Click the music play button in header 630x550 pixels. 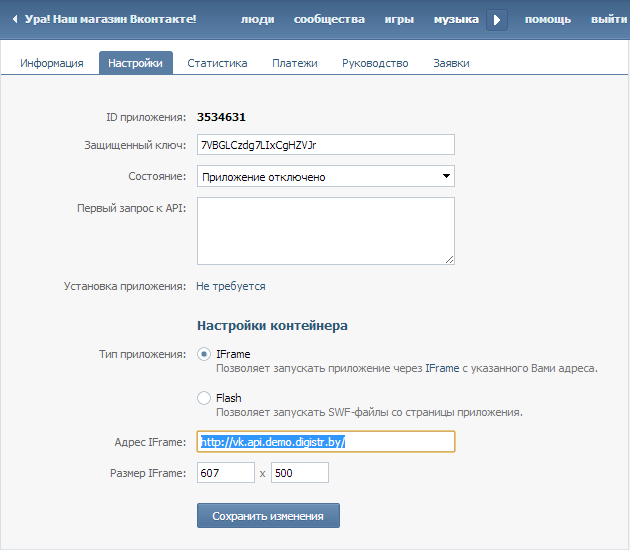pyautogui.click(x=497, y=20)
